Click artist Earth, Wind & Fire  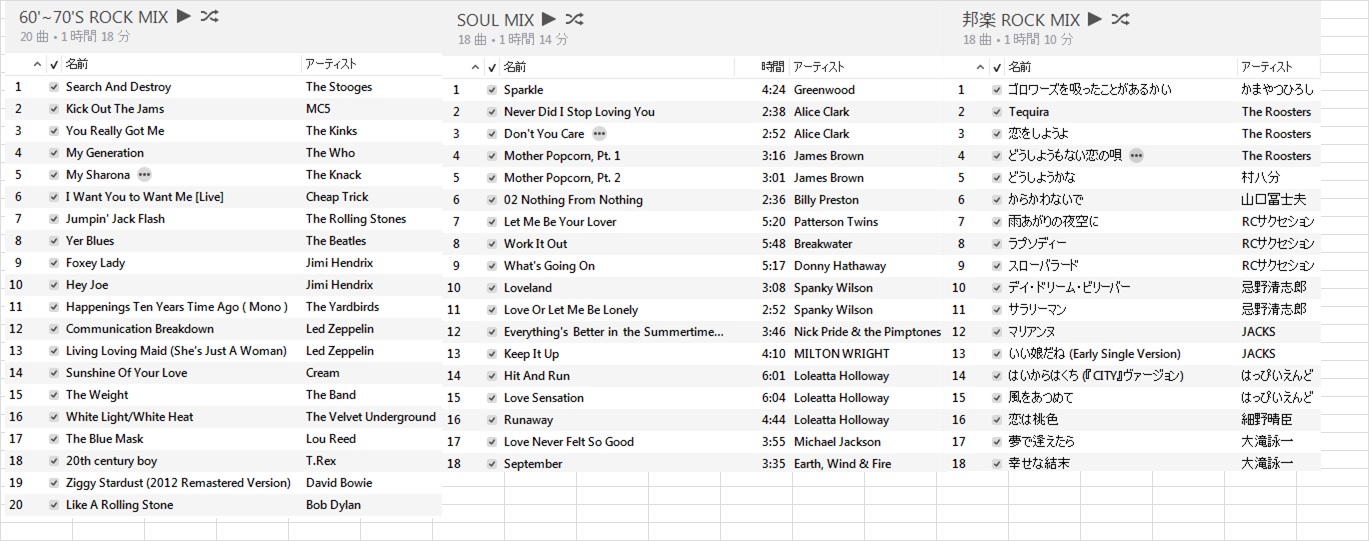tap(842, 464)
